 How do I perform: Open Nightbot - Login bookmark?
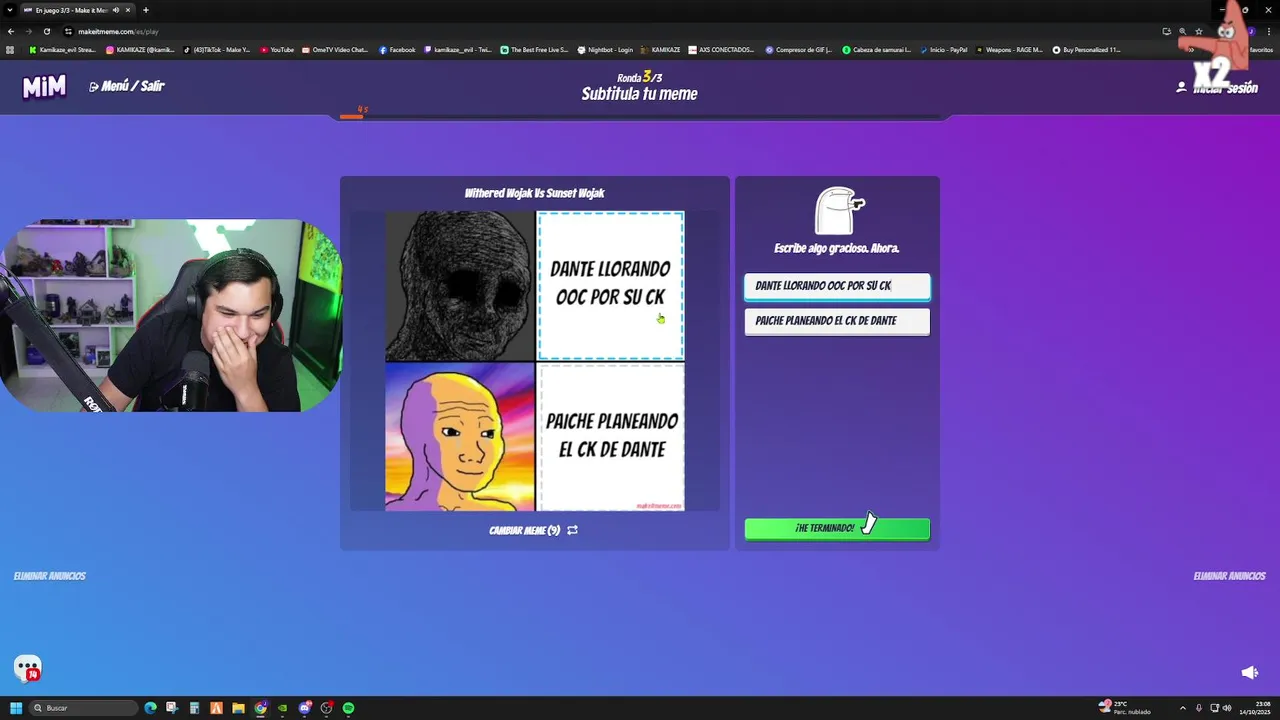pyautogui.click(x=605, y=50)
